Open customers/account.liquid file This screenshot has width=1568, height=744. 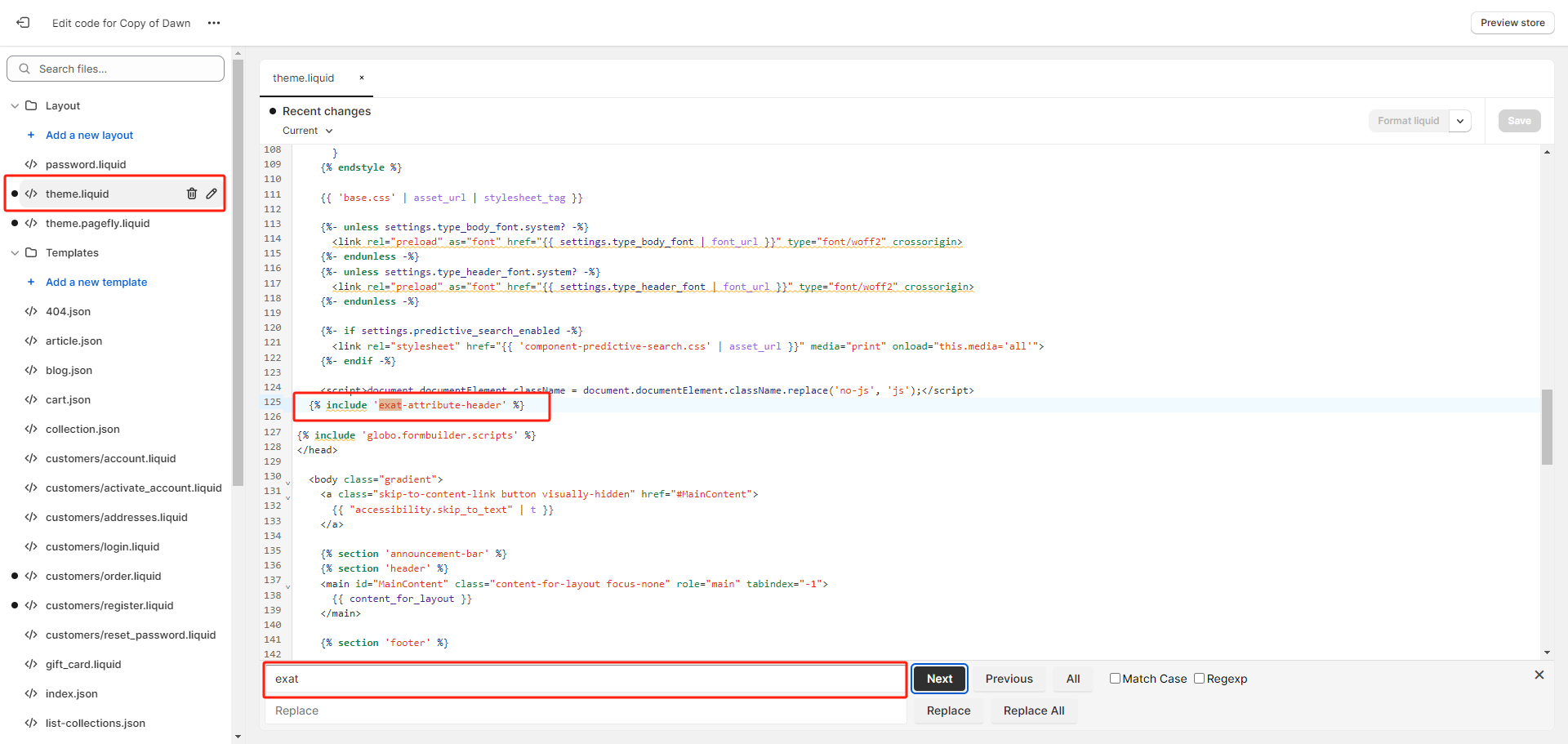pos(110,458)
